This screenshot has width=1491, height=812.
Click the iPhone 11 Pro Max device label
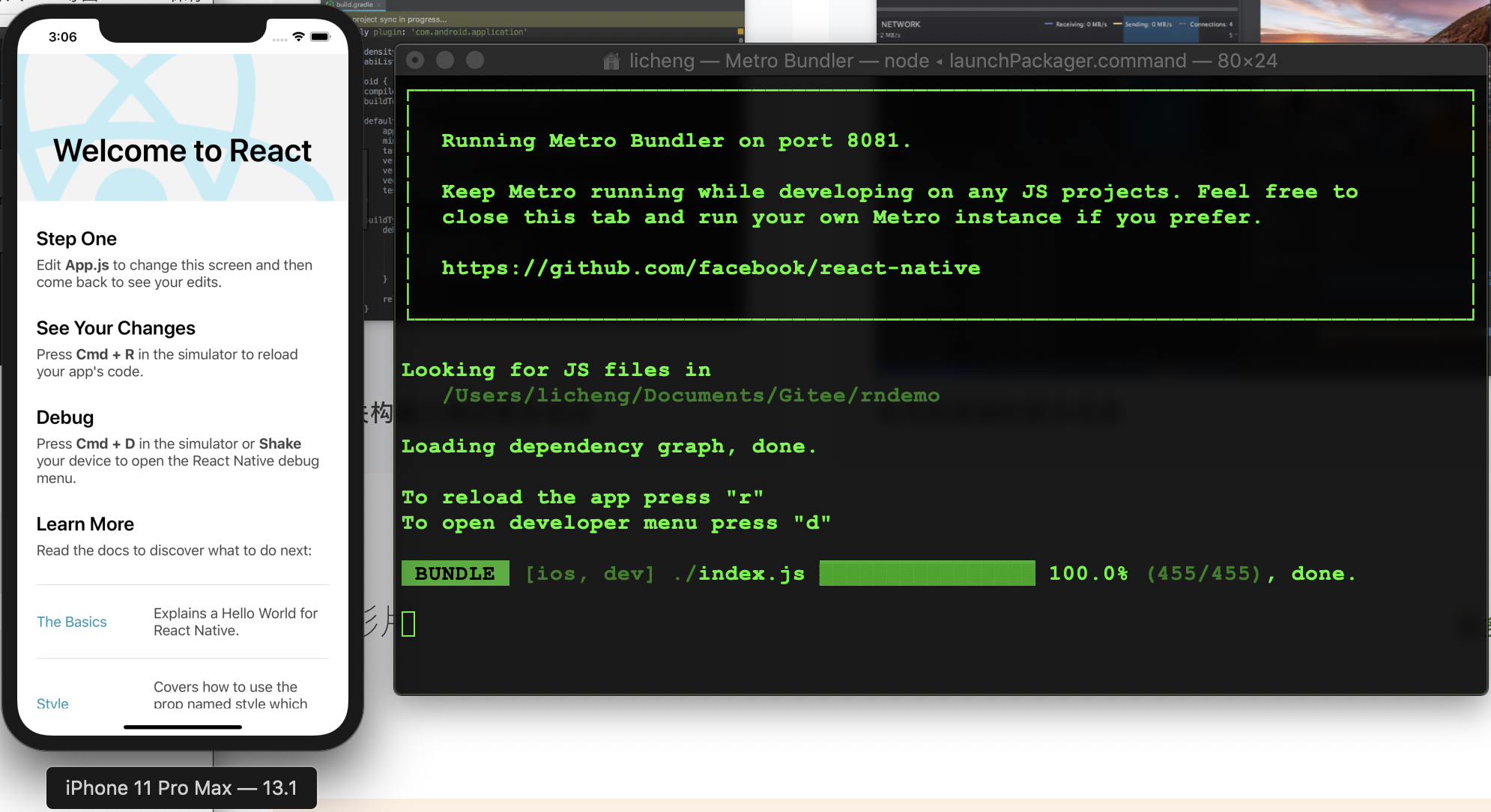(181, 788)
